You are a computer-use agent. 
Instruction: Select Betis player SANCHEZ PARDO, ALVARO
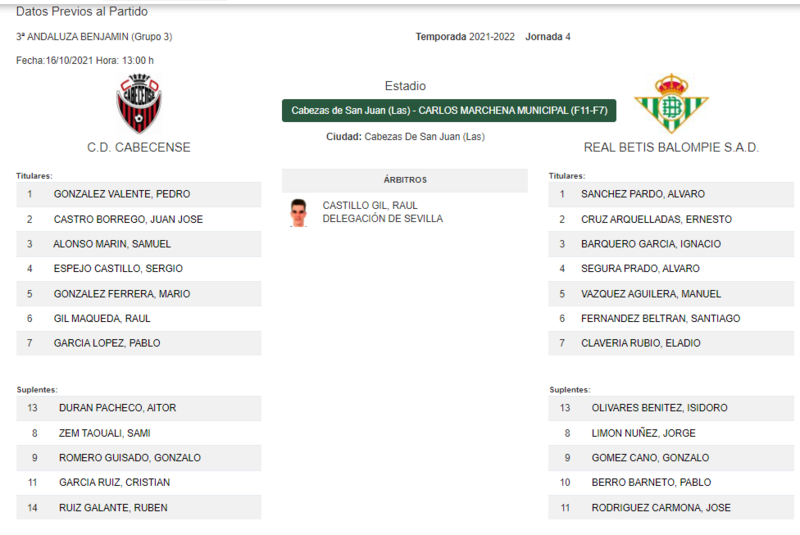pos(671,194)
